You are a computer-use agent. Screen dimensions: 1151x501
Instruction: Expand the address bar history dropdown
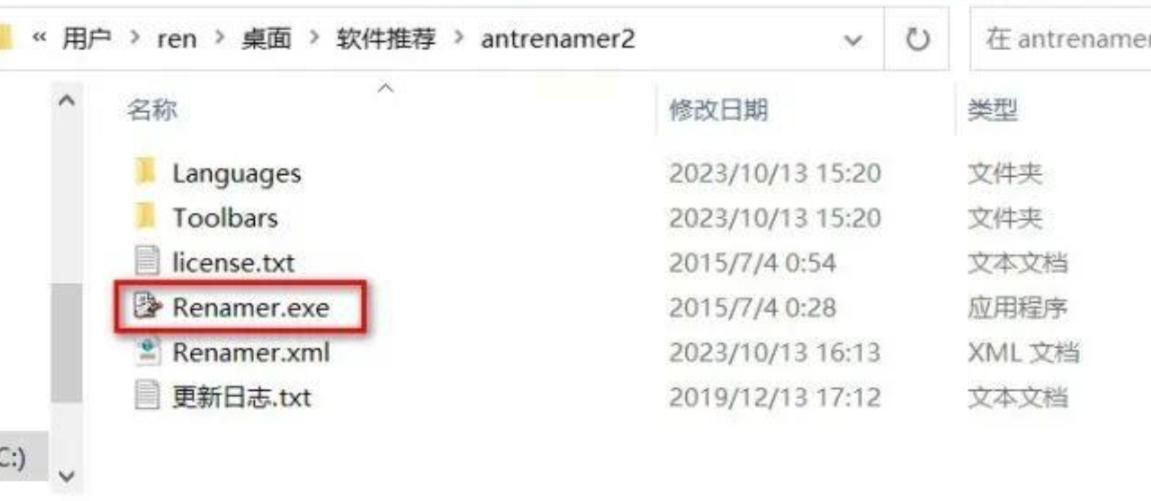pos(852,40)
